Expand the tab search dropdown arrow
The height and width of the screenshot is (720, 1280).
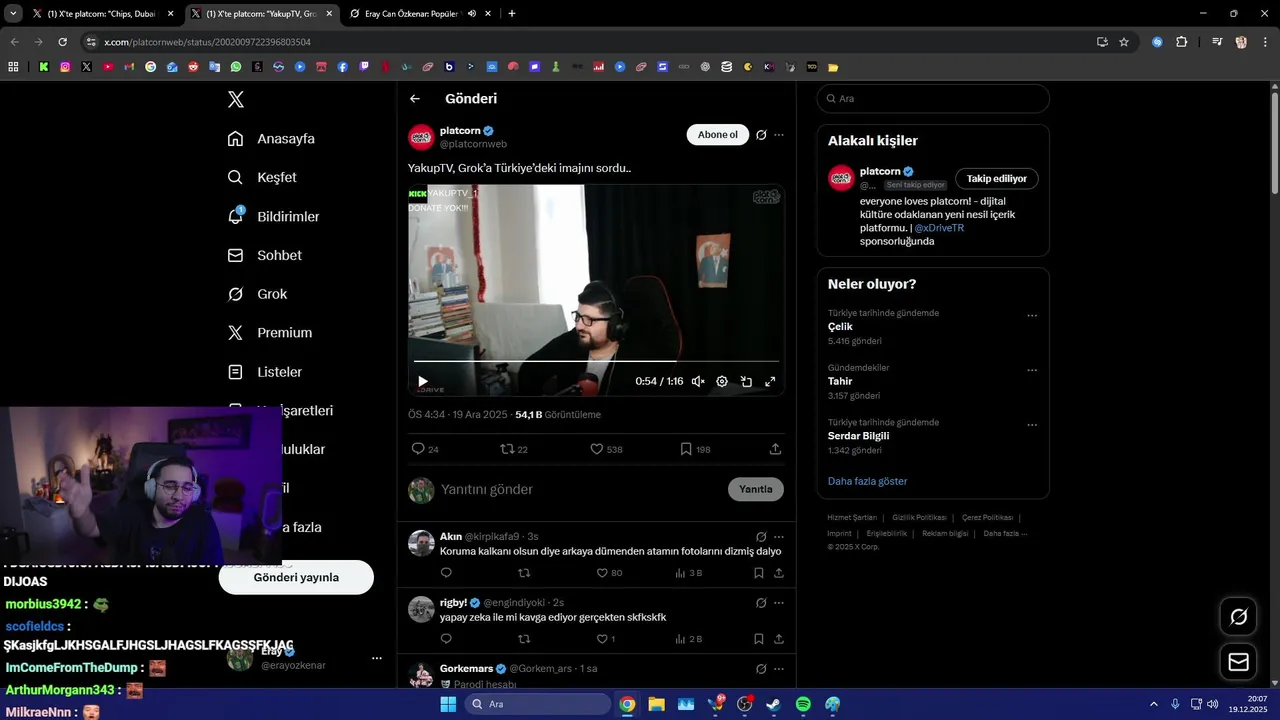pyautogui.click(x=13, y=14)
